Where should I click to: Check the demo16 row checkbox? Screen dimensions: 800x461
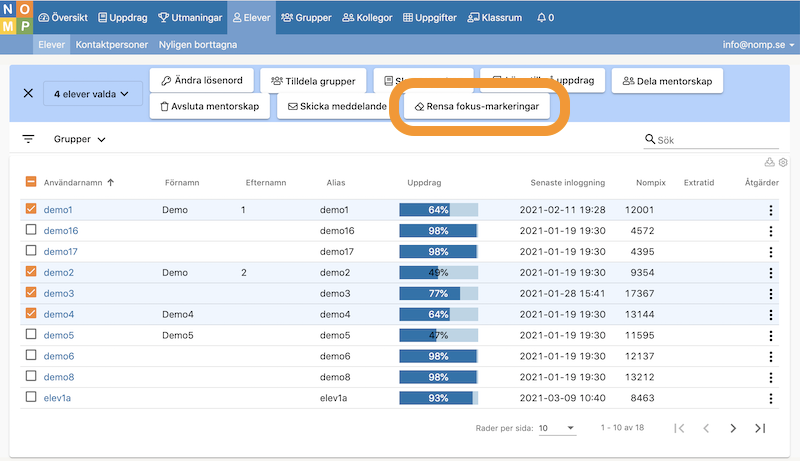[x=31, y=229]
